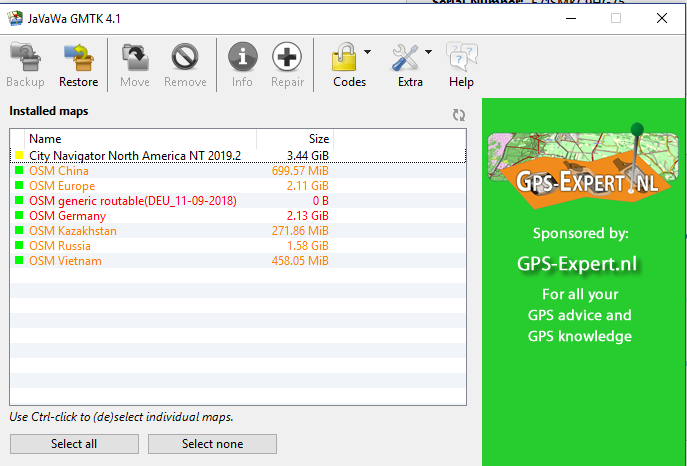Click the green status square of OSM Germany
Image resolution: width=687 pixels, height=466 pixels.
click(x=19, y=215)
